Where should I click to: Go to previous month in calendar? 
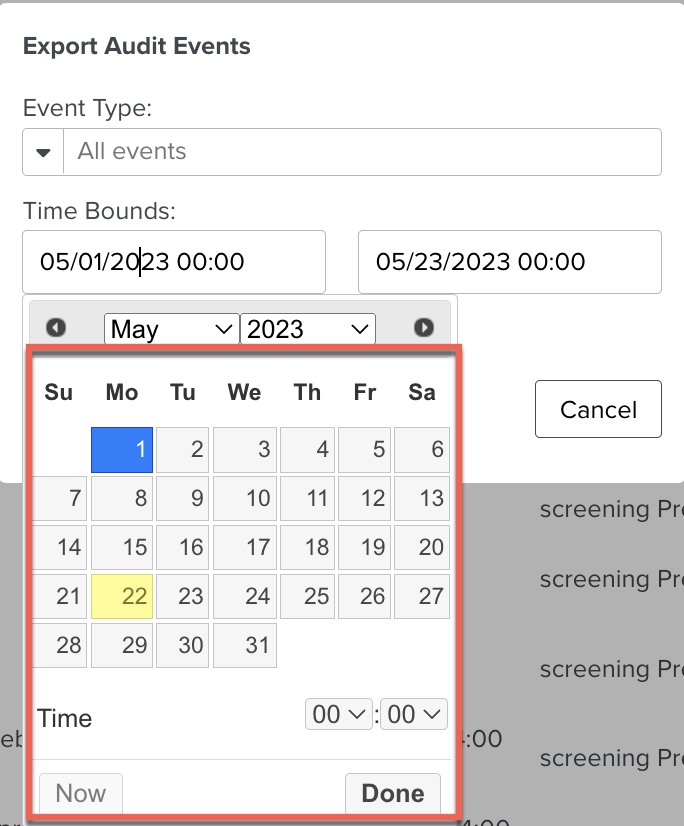click(56, 328)
